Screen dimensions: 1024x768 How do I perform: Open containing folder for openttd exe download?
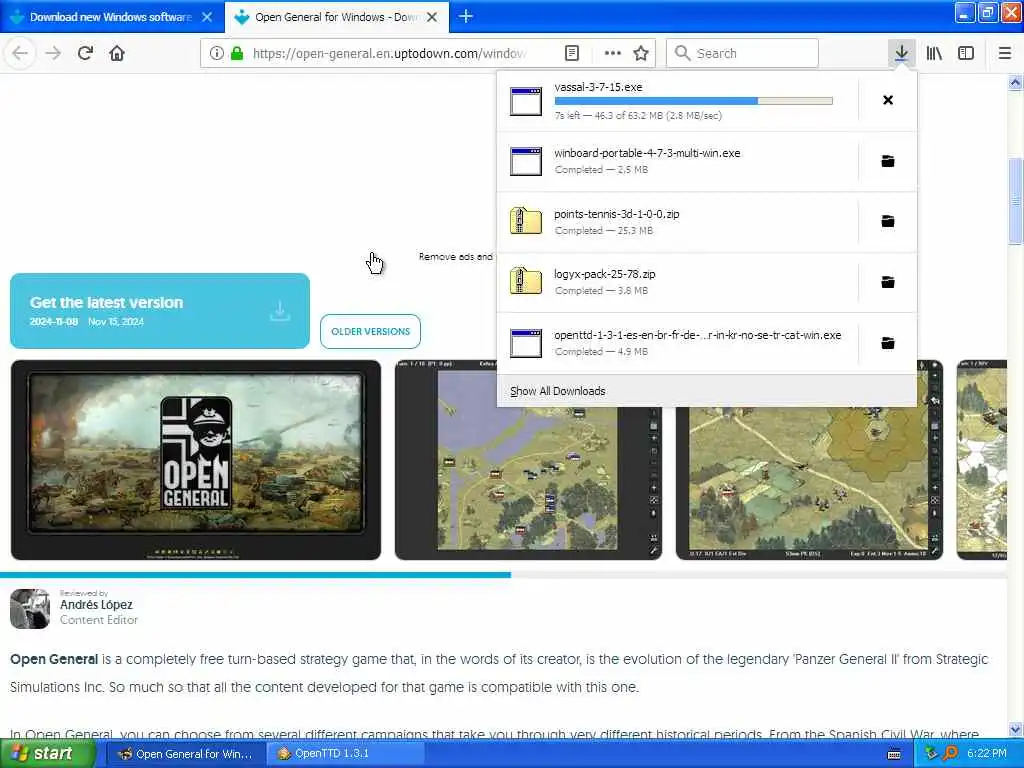(888, 342)
